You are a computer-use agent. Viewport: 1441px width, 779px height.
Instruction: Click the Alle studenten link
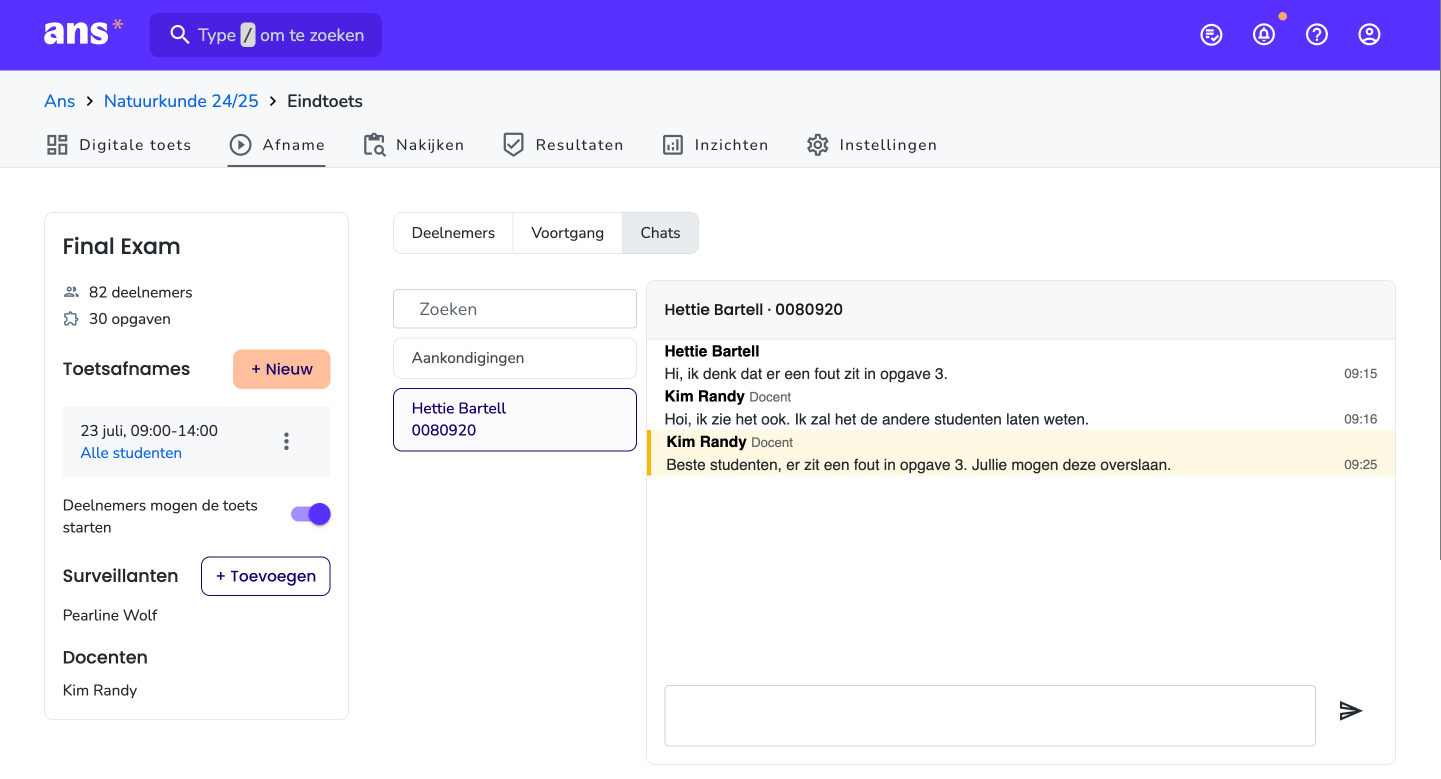click(x=131, y=453)
